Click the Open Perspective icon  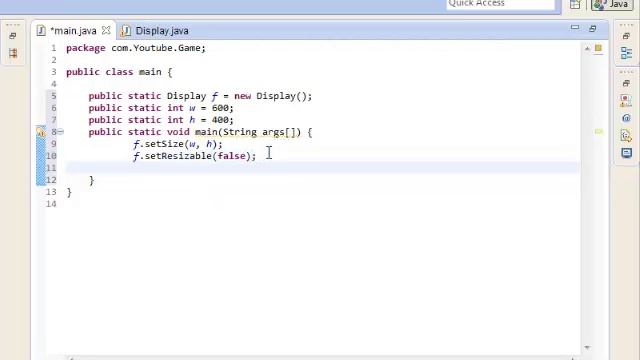(575, 4)
